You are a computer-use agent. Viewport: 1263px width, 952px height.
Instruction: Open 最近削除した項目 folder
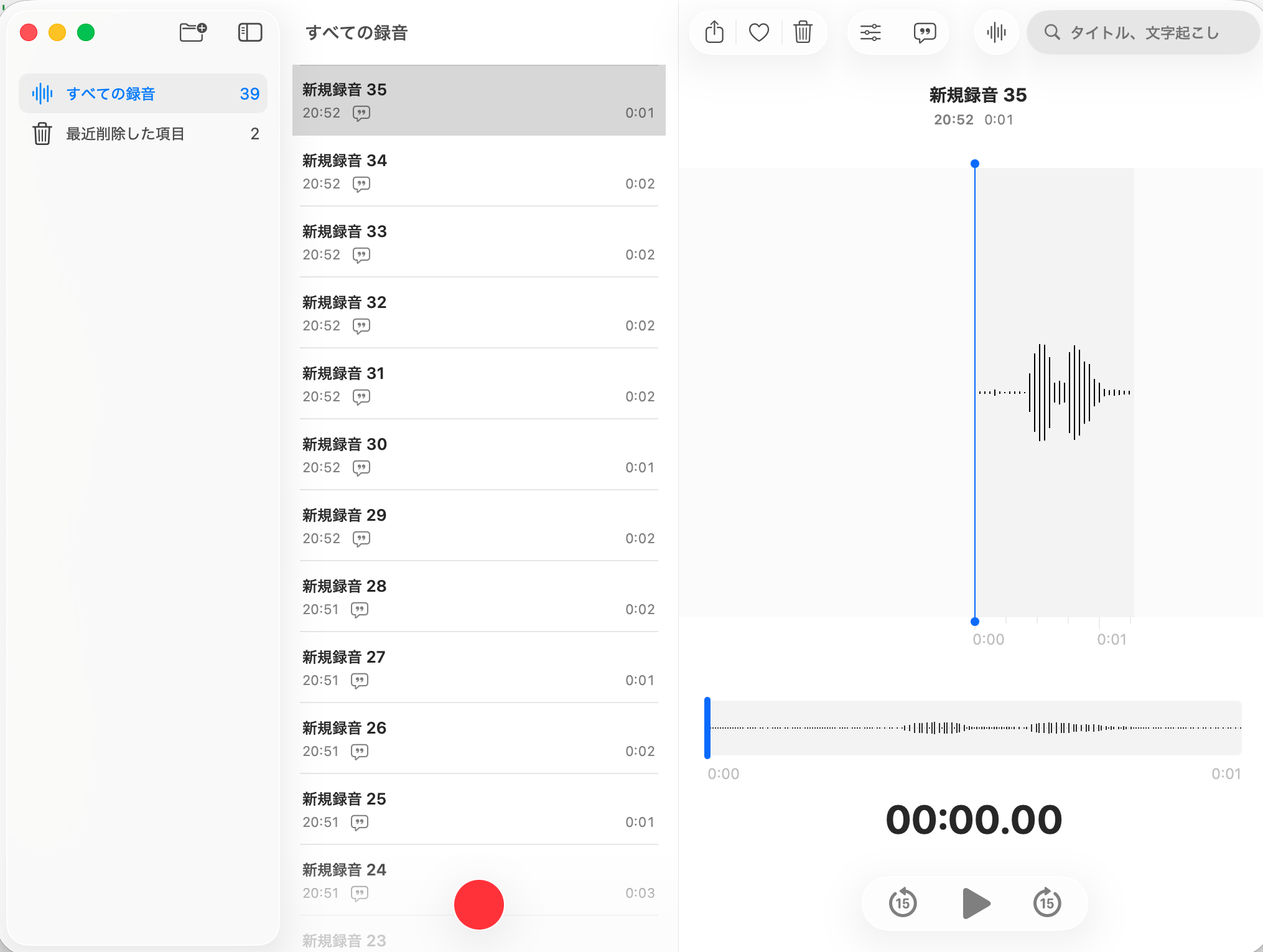(x=123, y=133)
